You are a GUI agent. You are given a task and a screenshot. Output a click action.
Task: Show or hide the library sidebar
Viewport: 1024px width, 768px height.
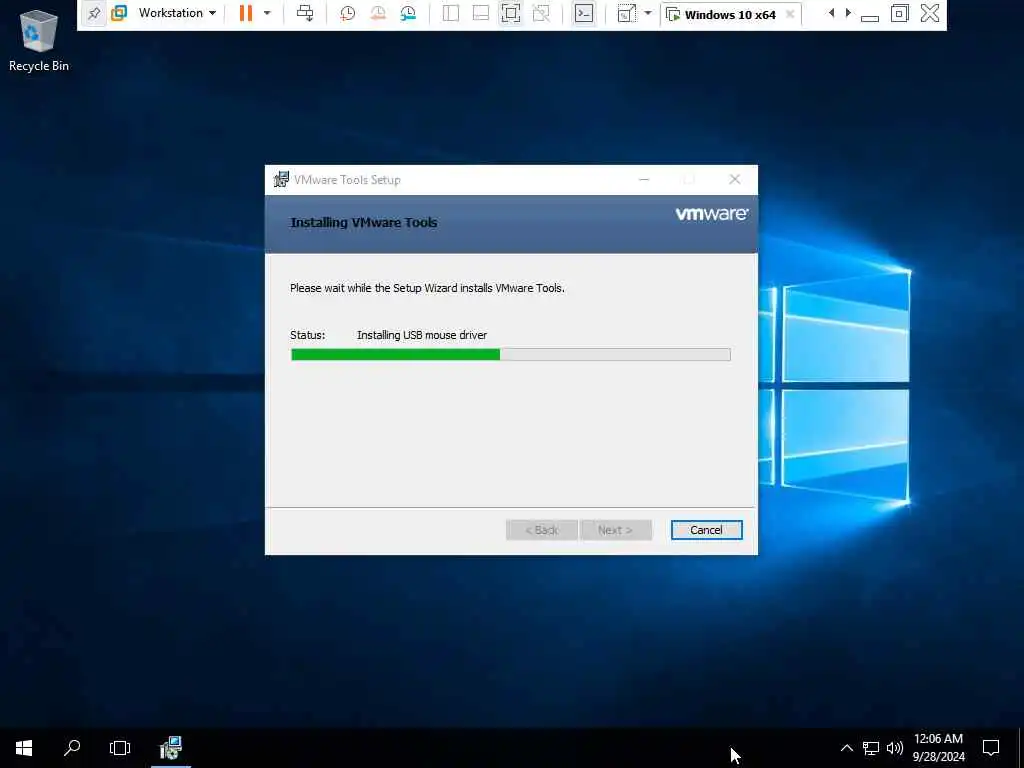(x=451, y=13)
